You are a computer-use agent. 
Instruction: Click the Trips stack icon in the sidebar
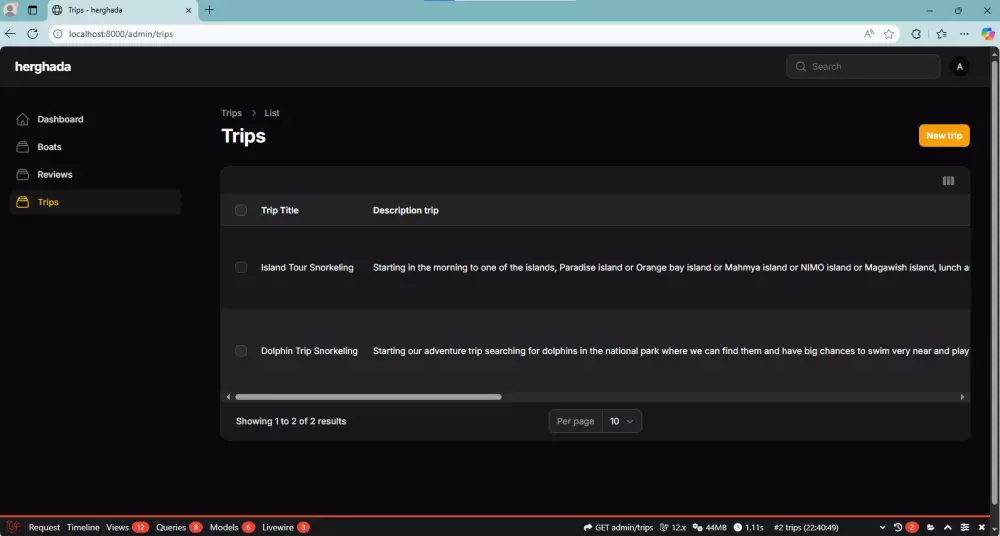pyautogui.click(x=22, y=202)
